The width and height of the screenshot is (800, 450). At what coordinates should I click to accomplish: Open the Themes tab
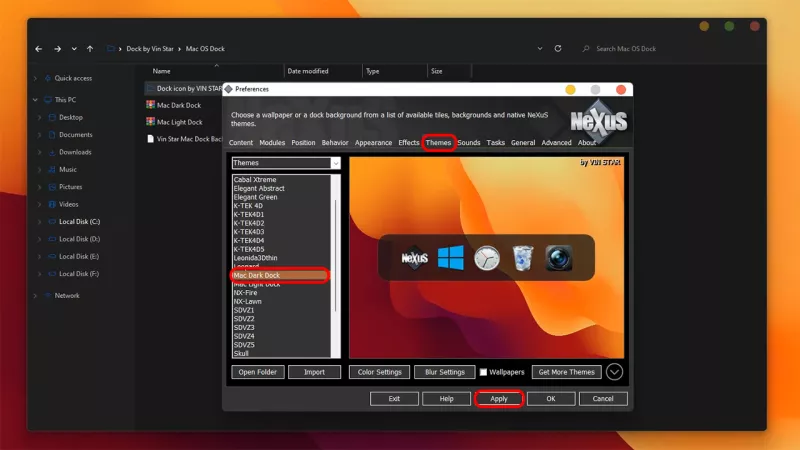click(438, 143)
